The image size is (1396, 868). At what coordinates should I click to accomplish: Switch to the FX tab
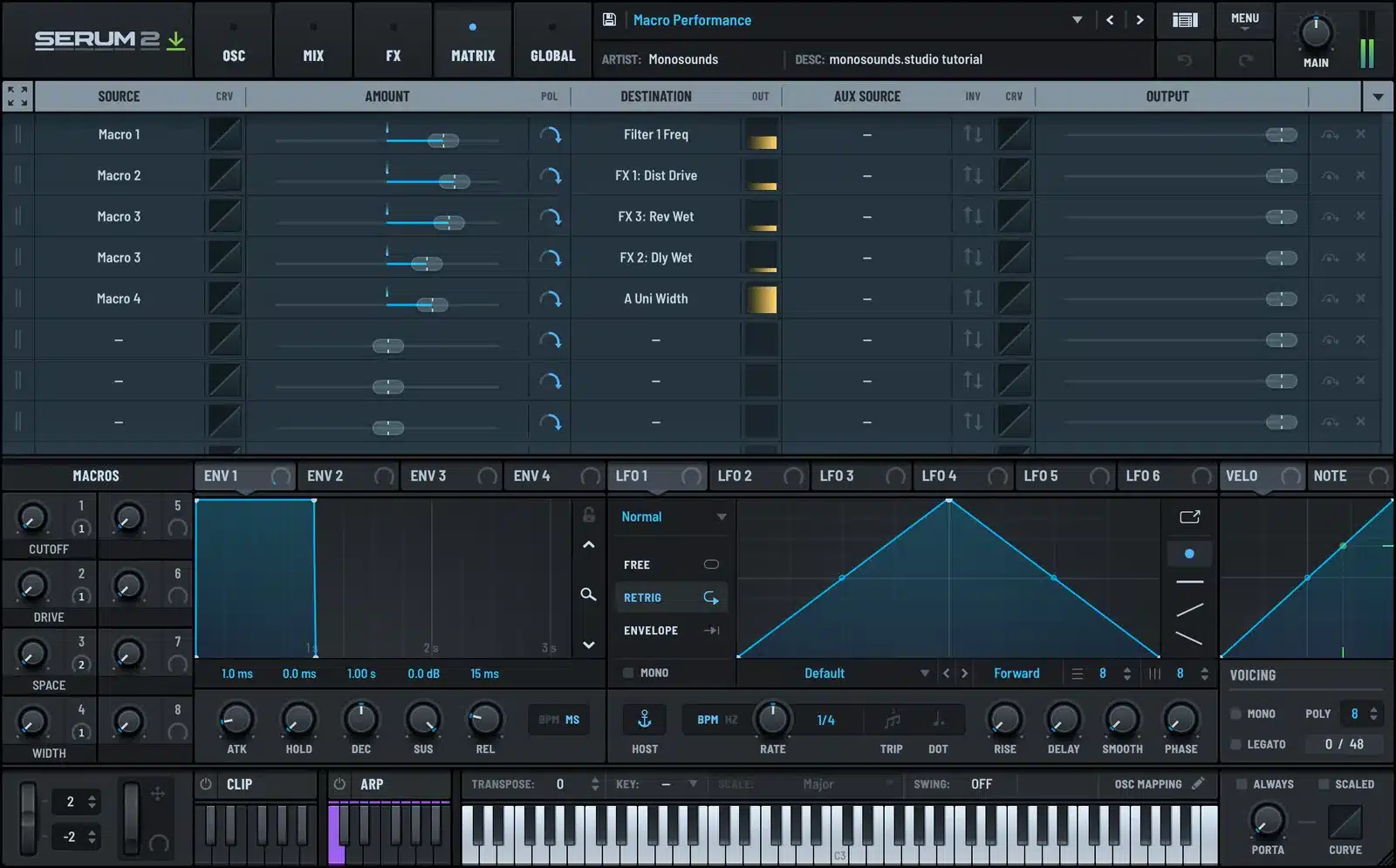click(393, 40)
